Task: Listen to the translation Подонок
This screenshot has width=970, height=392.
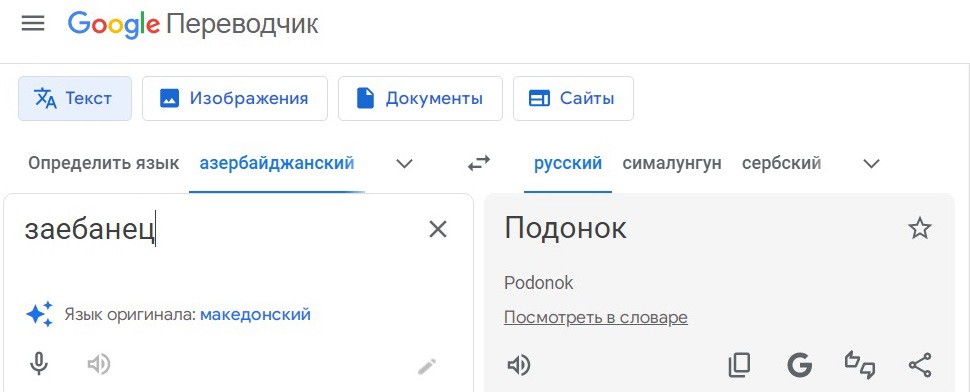Action: pos(518,366)
